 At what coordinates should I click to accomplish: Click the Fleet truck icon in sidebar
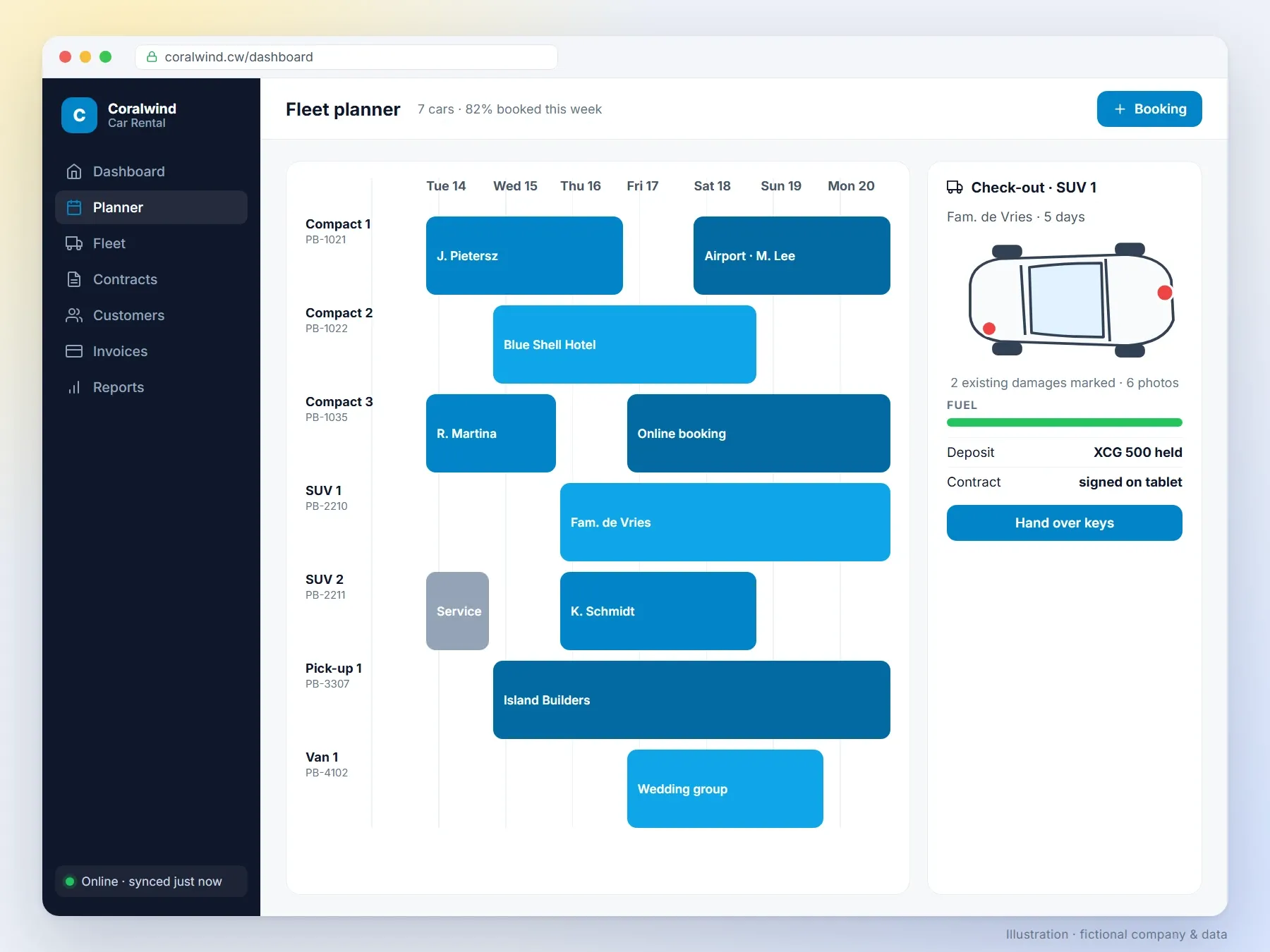pos(74,243)
